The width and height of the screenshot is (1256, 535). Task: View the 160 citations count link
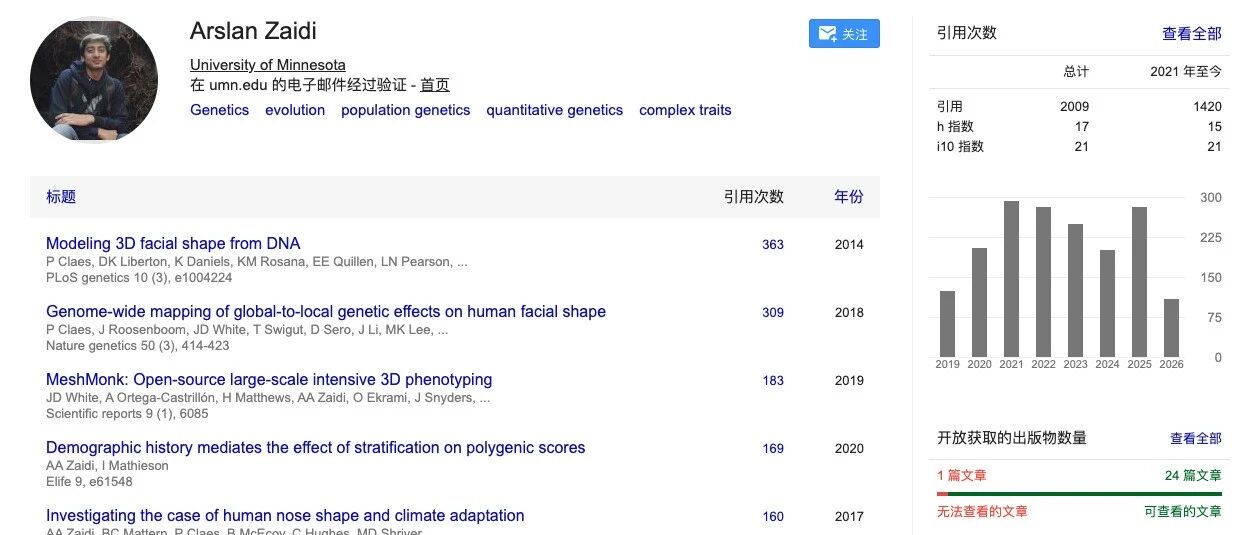pyautogui.click(x=773, y=516)
